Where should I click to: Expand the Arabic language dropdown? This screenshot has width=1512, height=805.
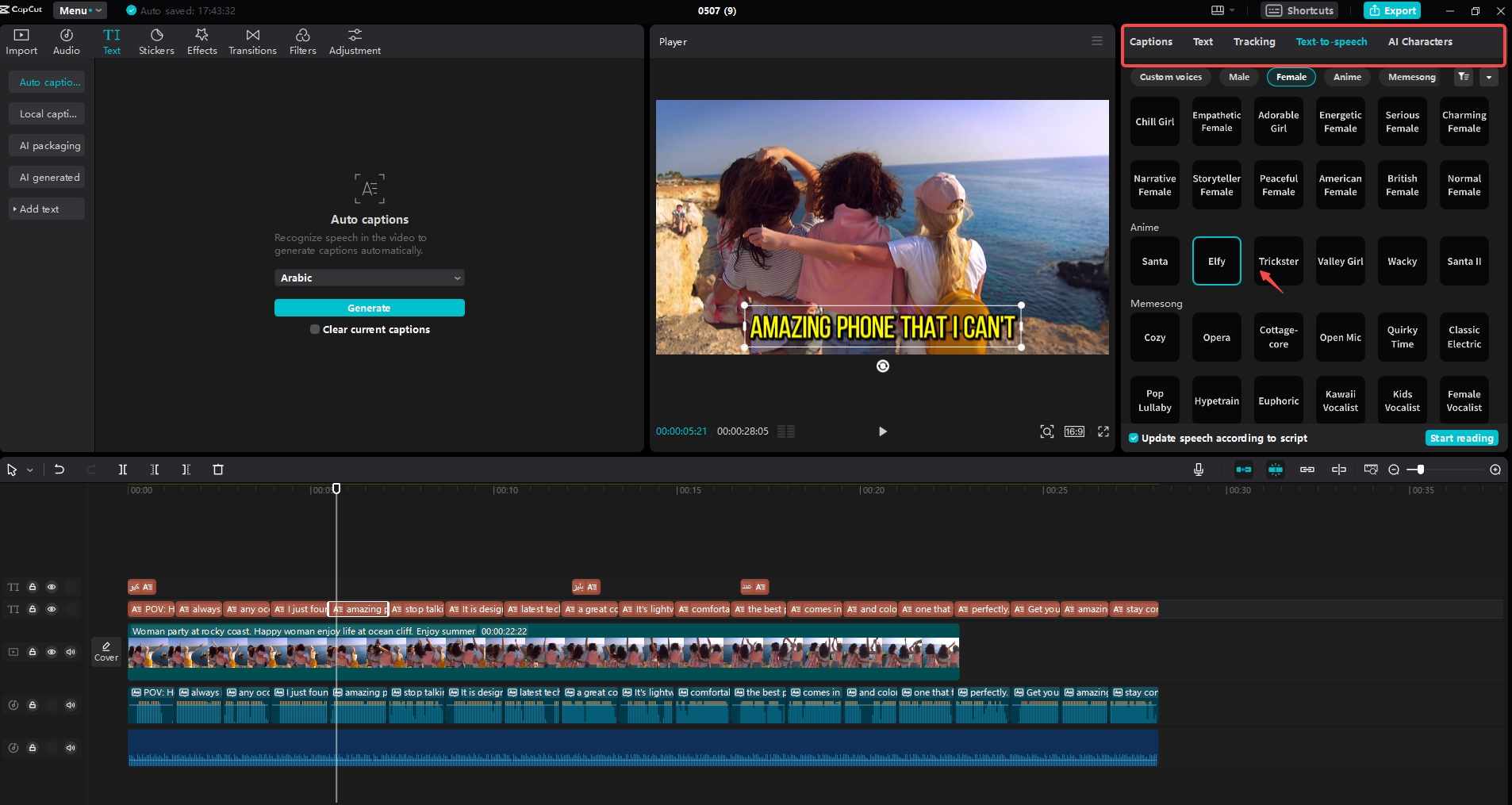tap(369, 278)
